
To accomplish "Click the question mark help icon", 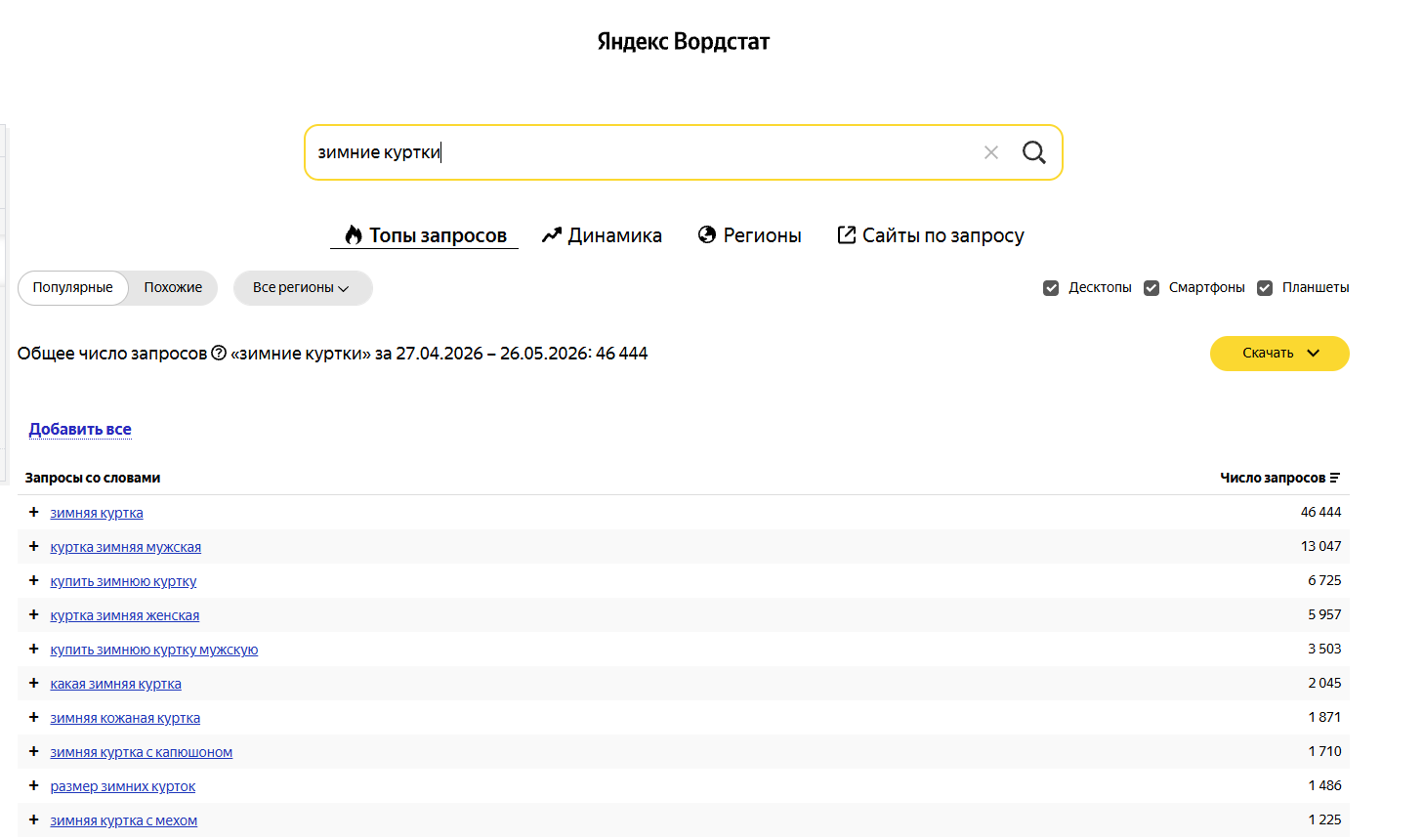I will tap(219, 353).
